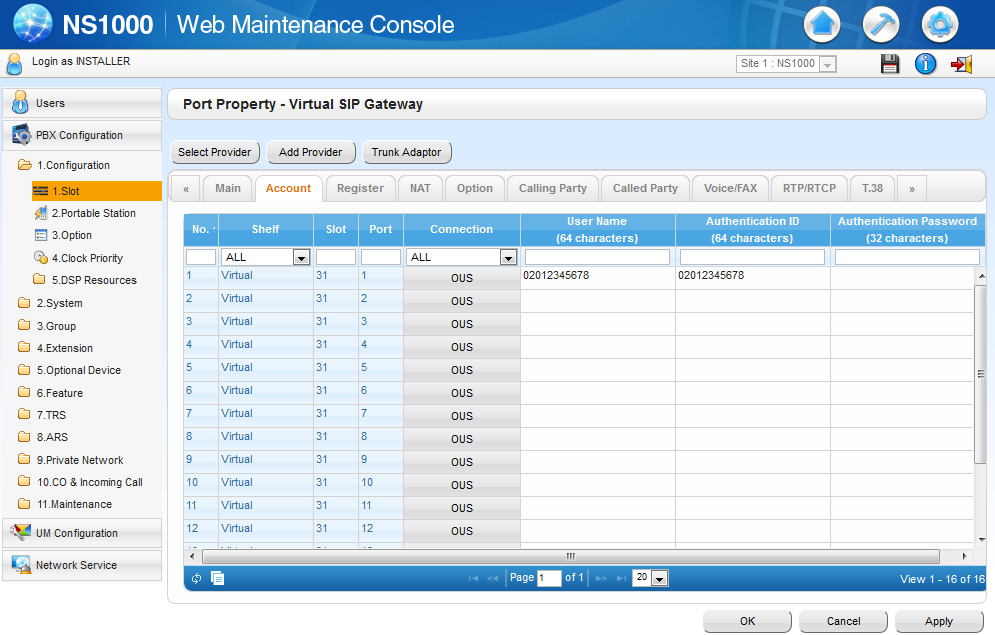Click the Add Provider button
The height and width of the screenshot is (635, 995).
(310, 152)
